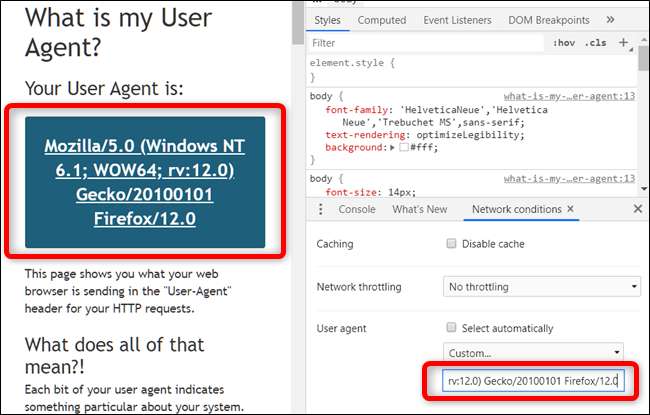This screenshot has width=650, height=415.
Task: Close the Network conditions tab
Action: [x=571, y=209]
